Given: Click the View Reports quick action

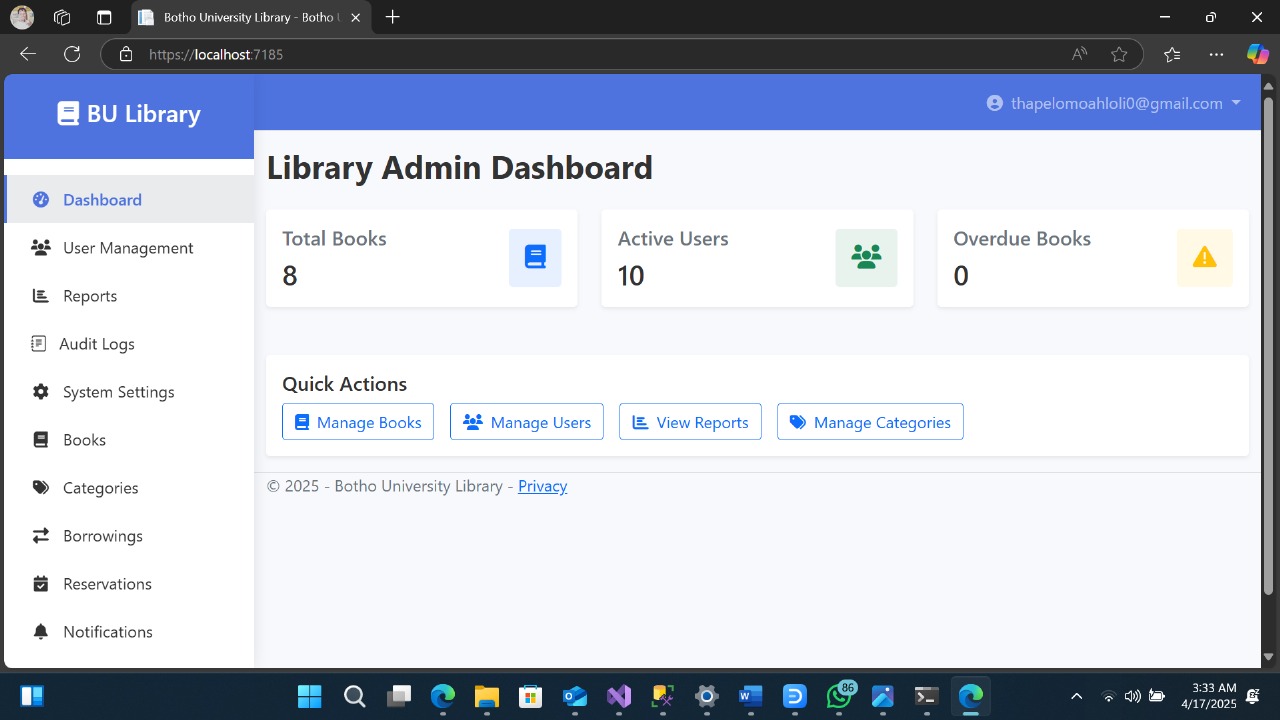Looking at the screenshot, I should (690, 422).
